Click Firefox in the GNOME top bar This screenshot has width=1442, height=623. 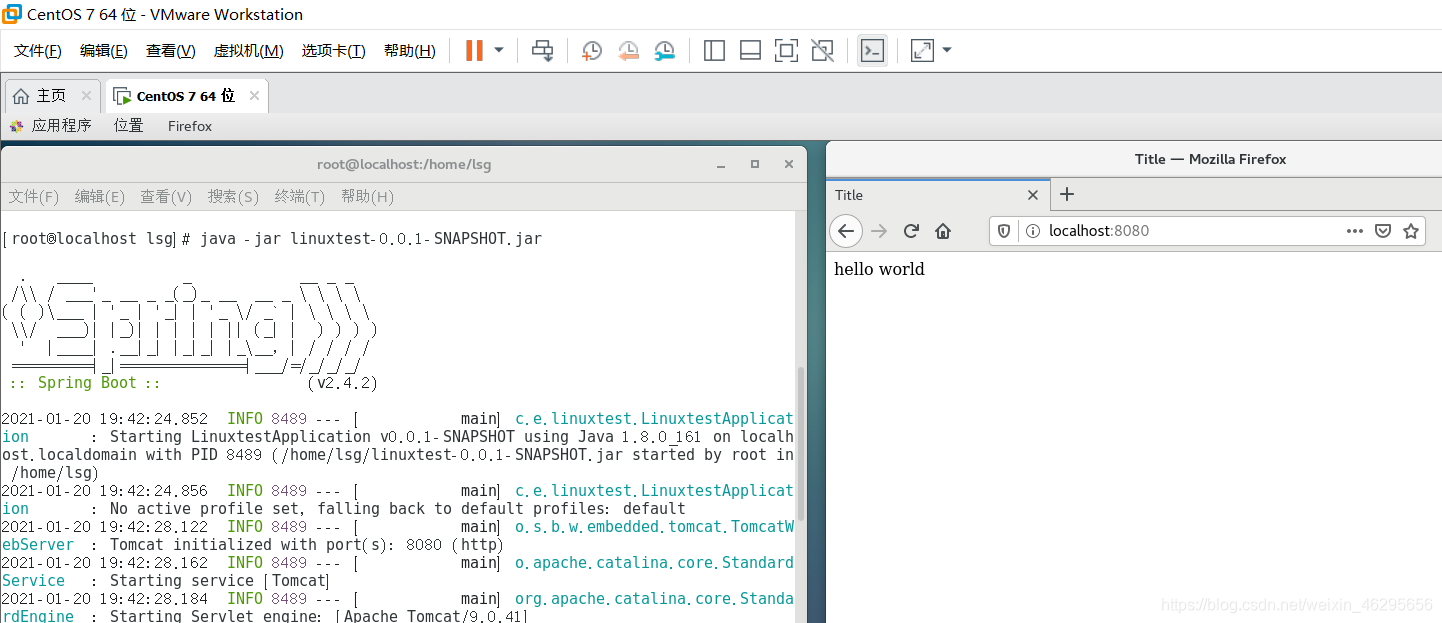click(x=190, y=126)
